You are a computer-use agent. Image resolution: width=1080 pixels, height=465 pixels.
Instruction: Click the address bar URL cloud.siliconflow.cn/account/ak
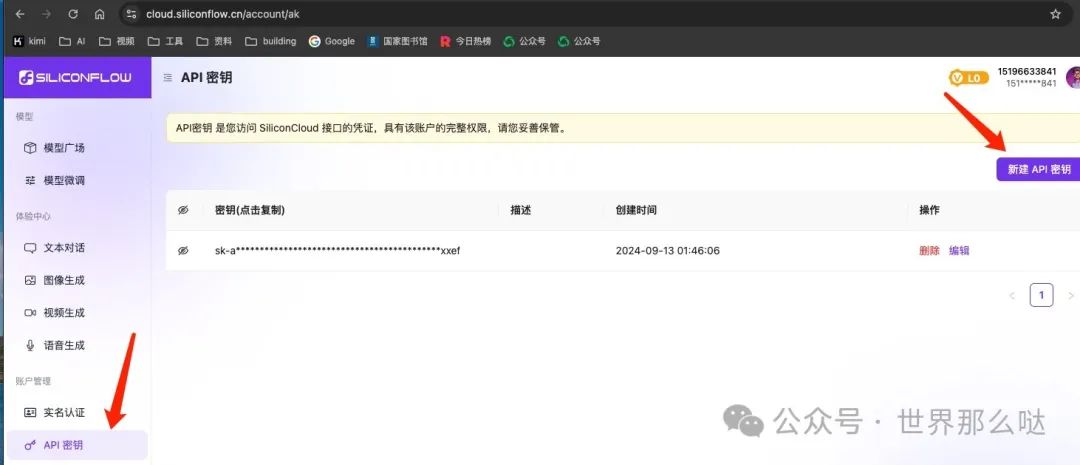[222, 14]
